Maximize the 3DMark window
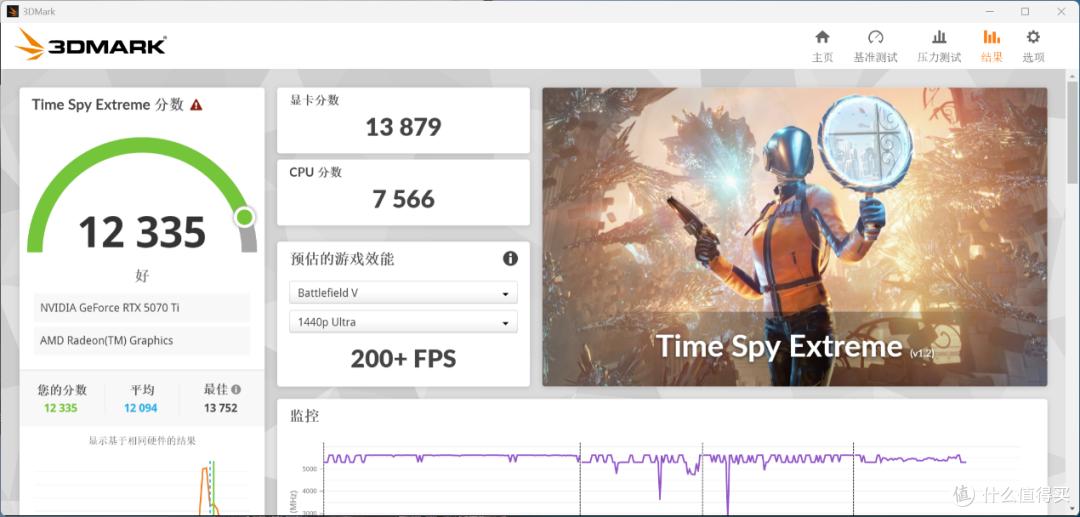Image resolution: width=1080 pixels, height=517 pixels. pyautogui.click(x=1025, y=11)
